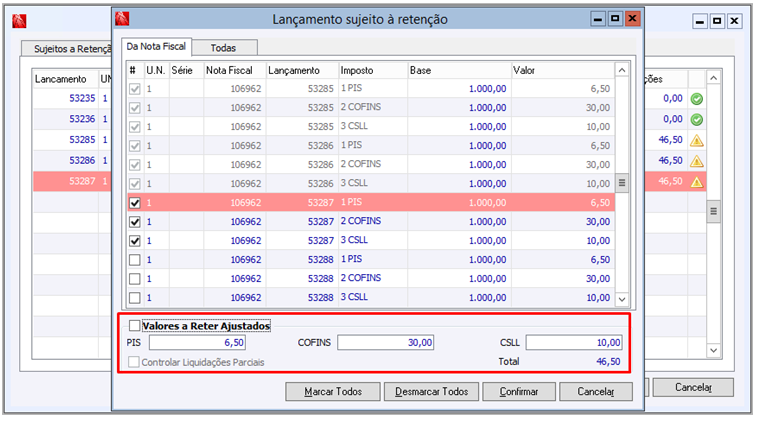The image size is (768, 424).
Task: Minimize the background window
Action: [x=700, y=21]
